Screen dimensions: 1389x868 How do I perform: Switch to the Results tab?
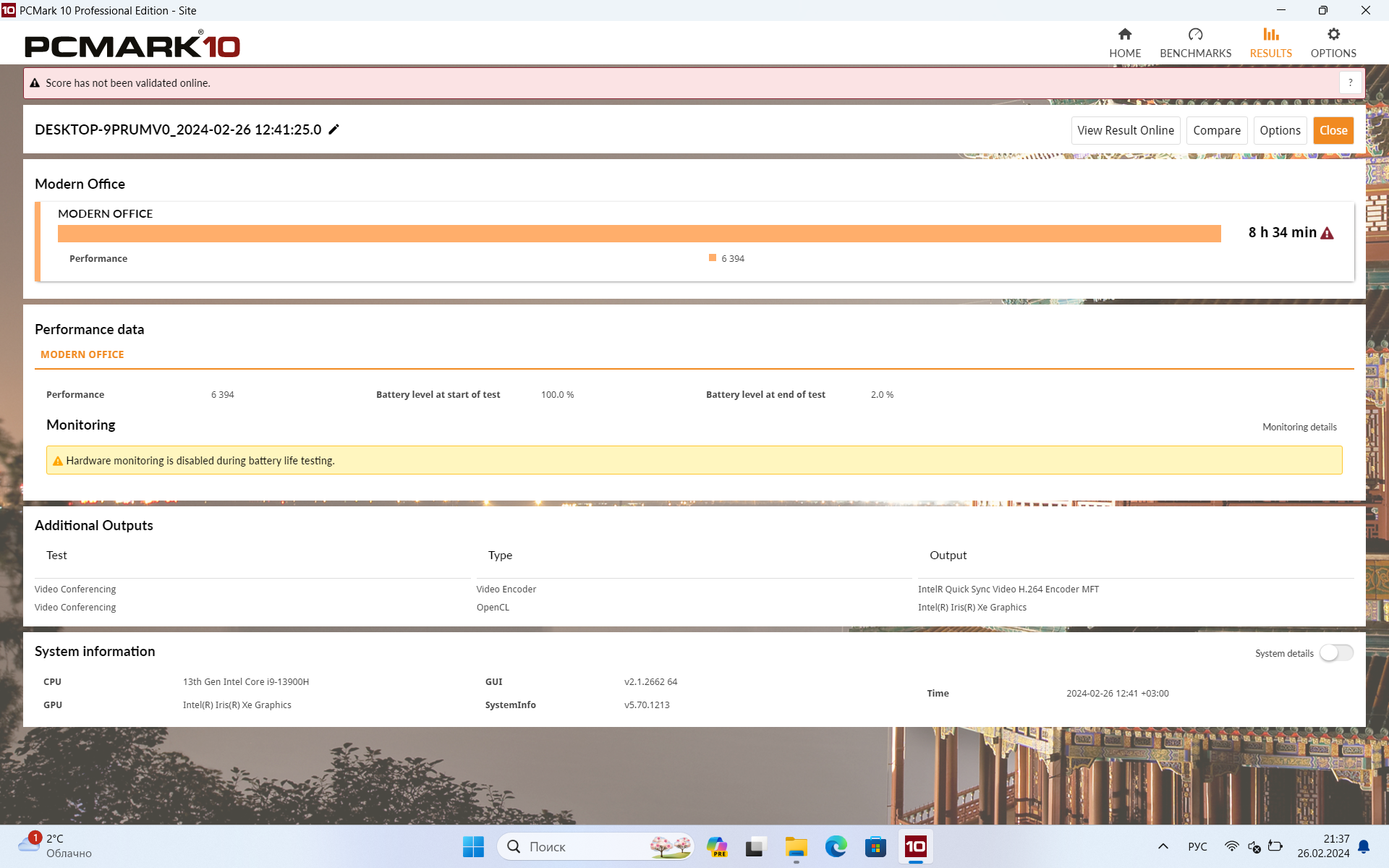(1270, 43)
